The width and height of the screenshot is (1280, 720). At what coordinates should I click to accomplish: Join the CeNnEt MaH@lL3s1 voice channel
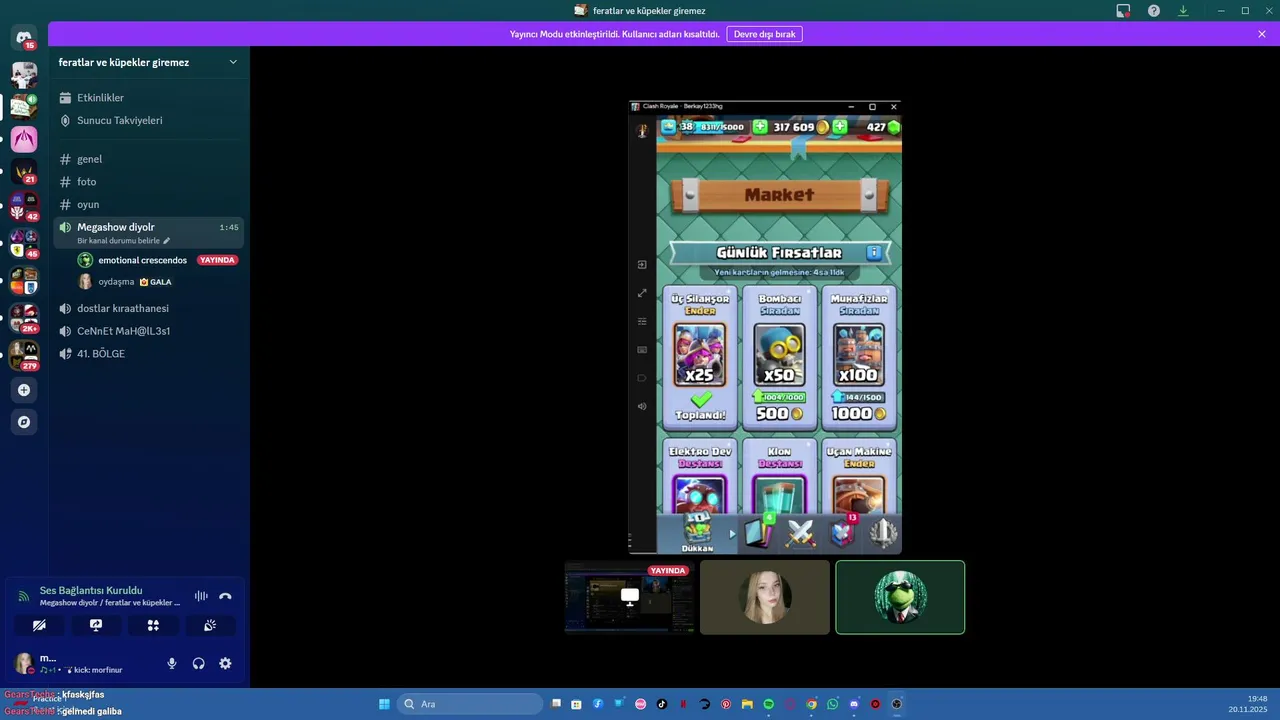point(148,331)
